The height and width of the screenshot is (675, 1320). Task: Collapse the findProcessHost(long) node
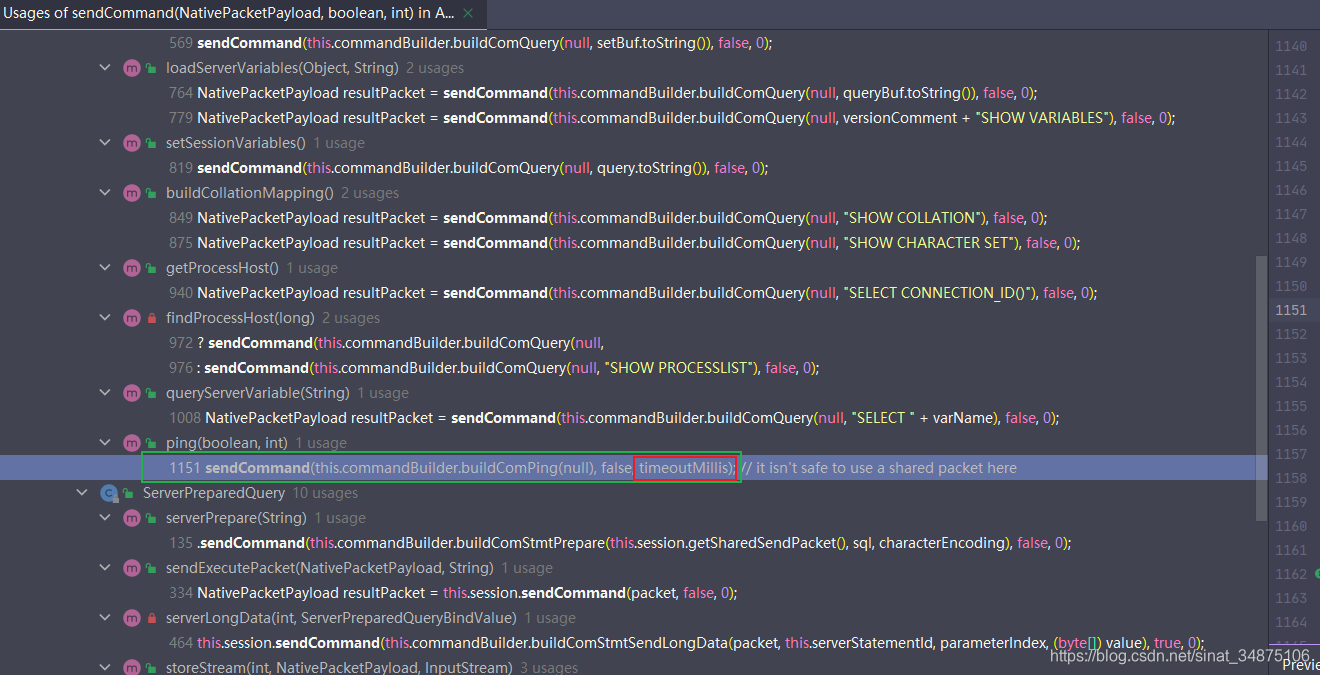coord(105,318)
